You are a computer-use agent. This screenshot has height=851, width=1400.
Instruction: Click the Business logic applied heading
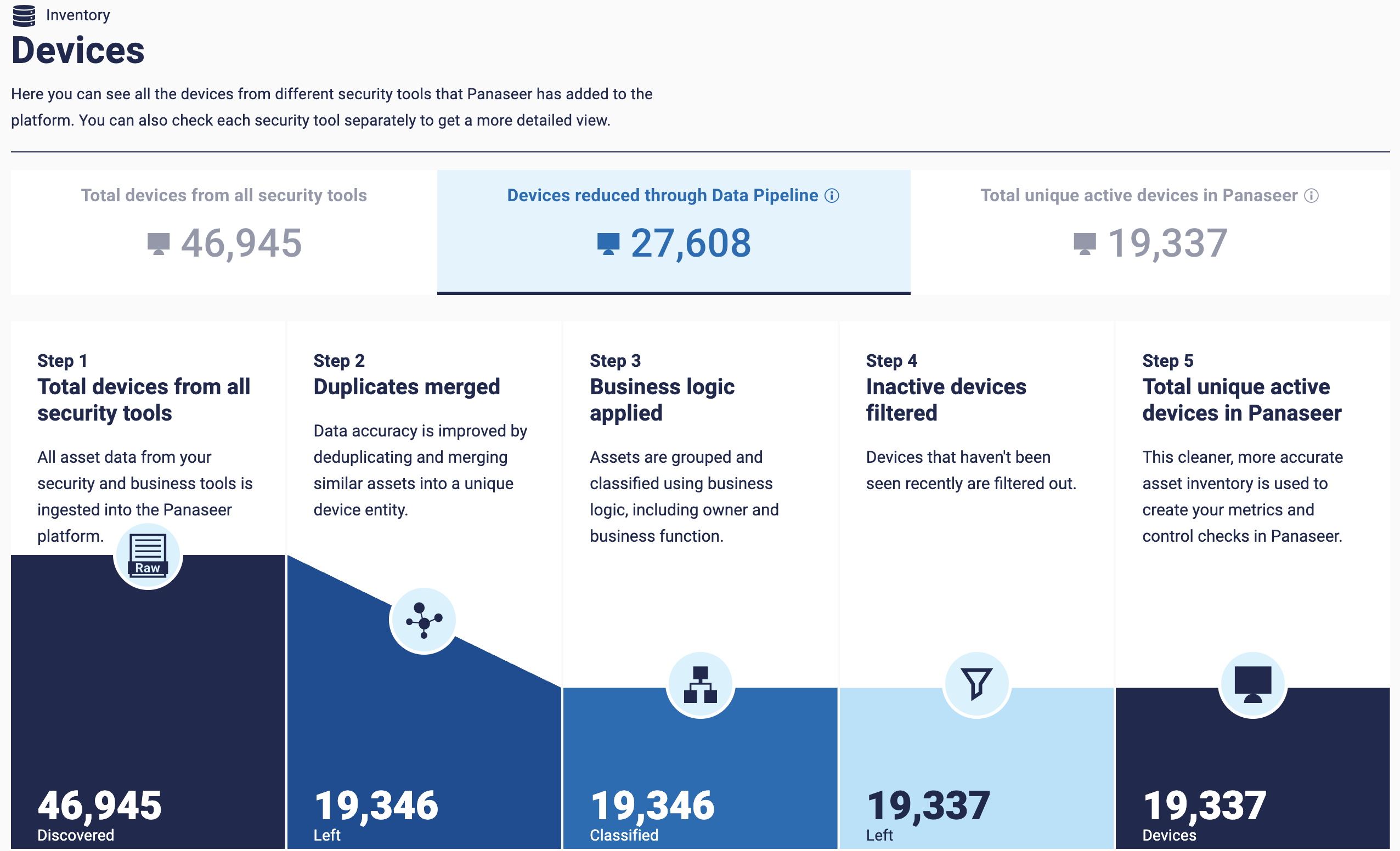(663, 400)
